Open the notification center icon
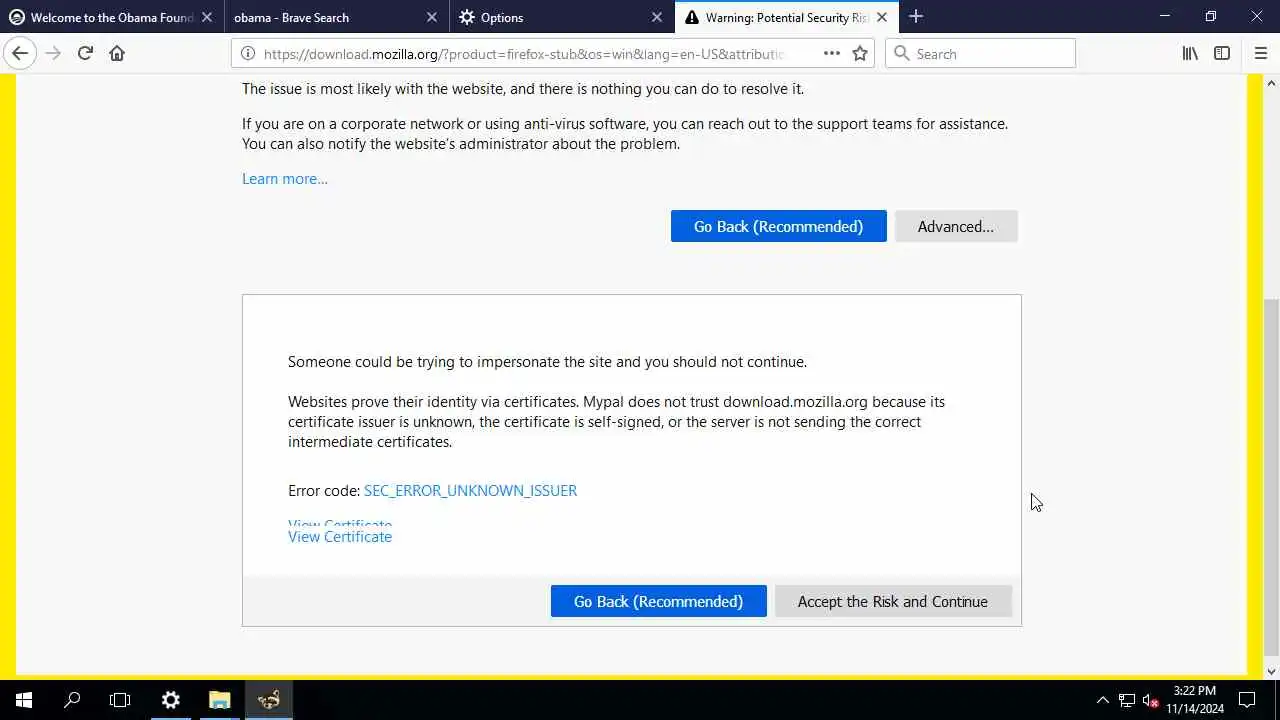 click(x=1247, y=700)
